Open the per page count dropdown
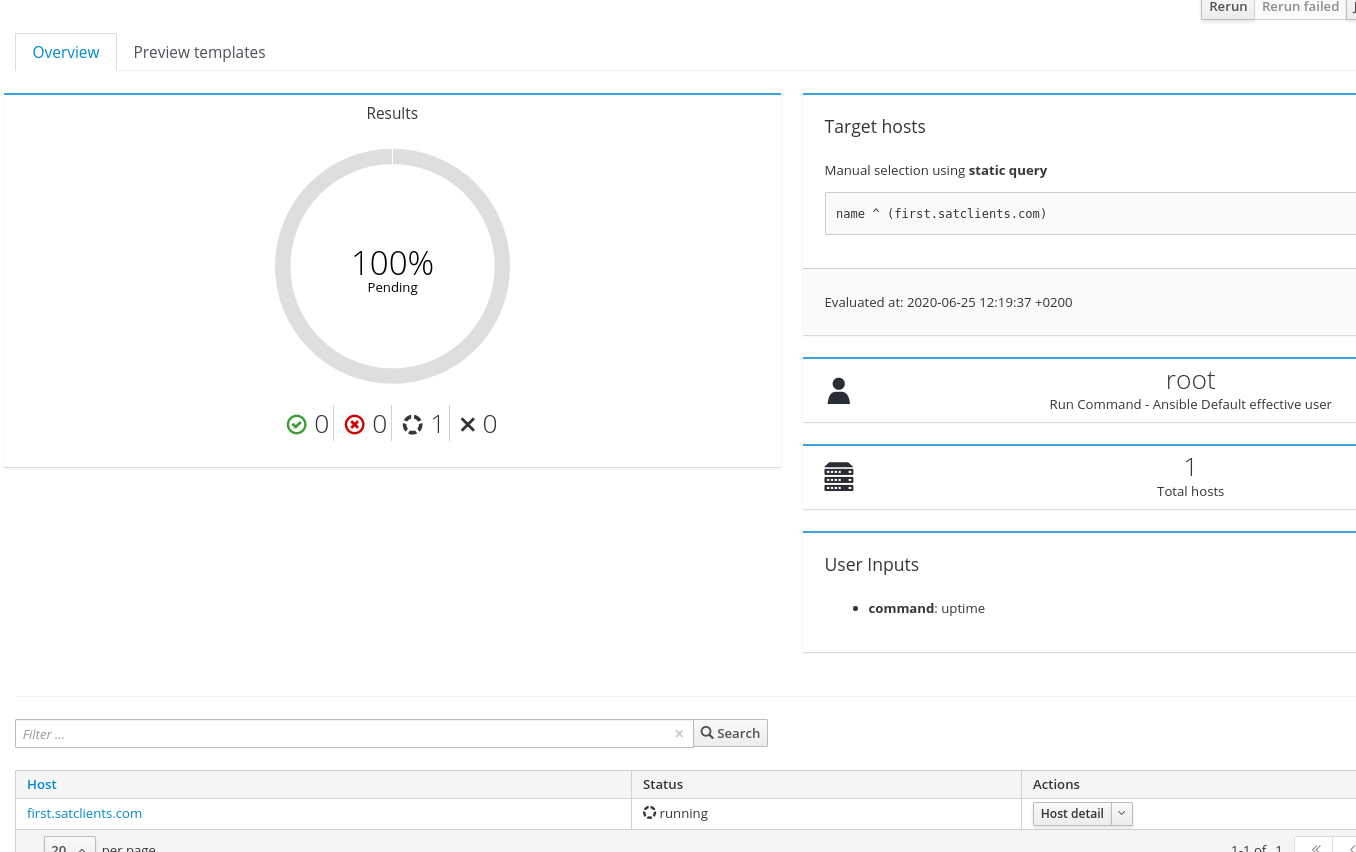The image size is (1356, 852). (x=70, y=846)
